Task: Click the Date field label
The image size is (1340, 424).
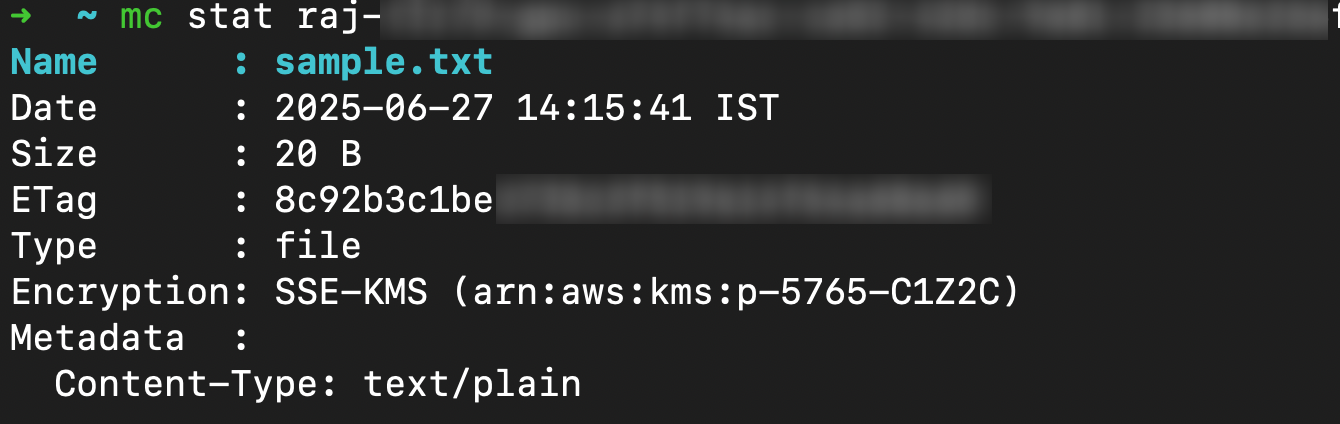Action: click(54, 109)
